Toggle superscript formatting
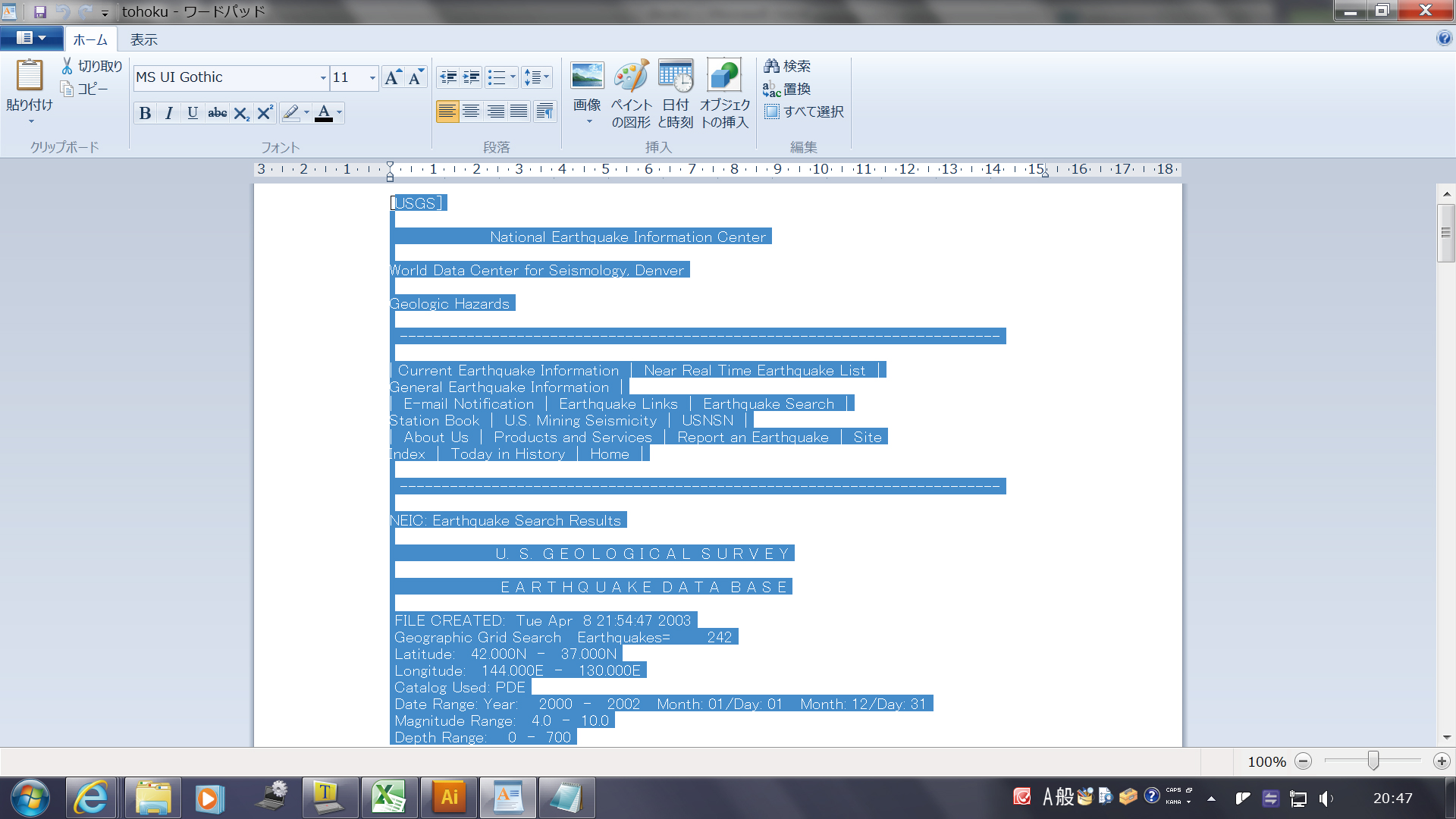 (265, 113)
